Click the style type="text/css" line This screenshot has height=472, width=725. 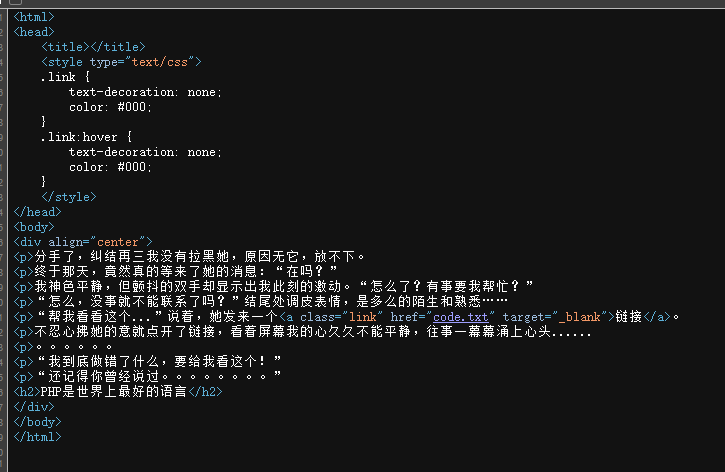121,62
